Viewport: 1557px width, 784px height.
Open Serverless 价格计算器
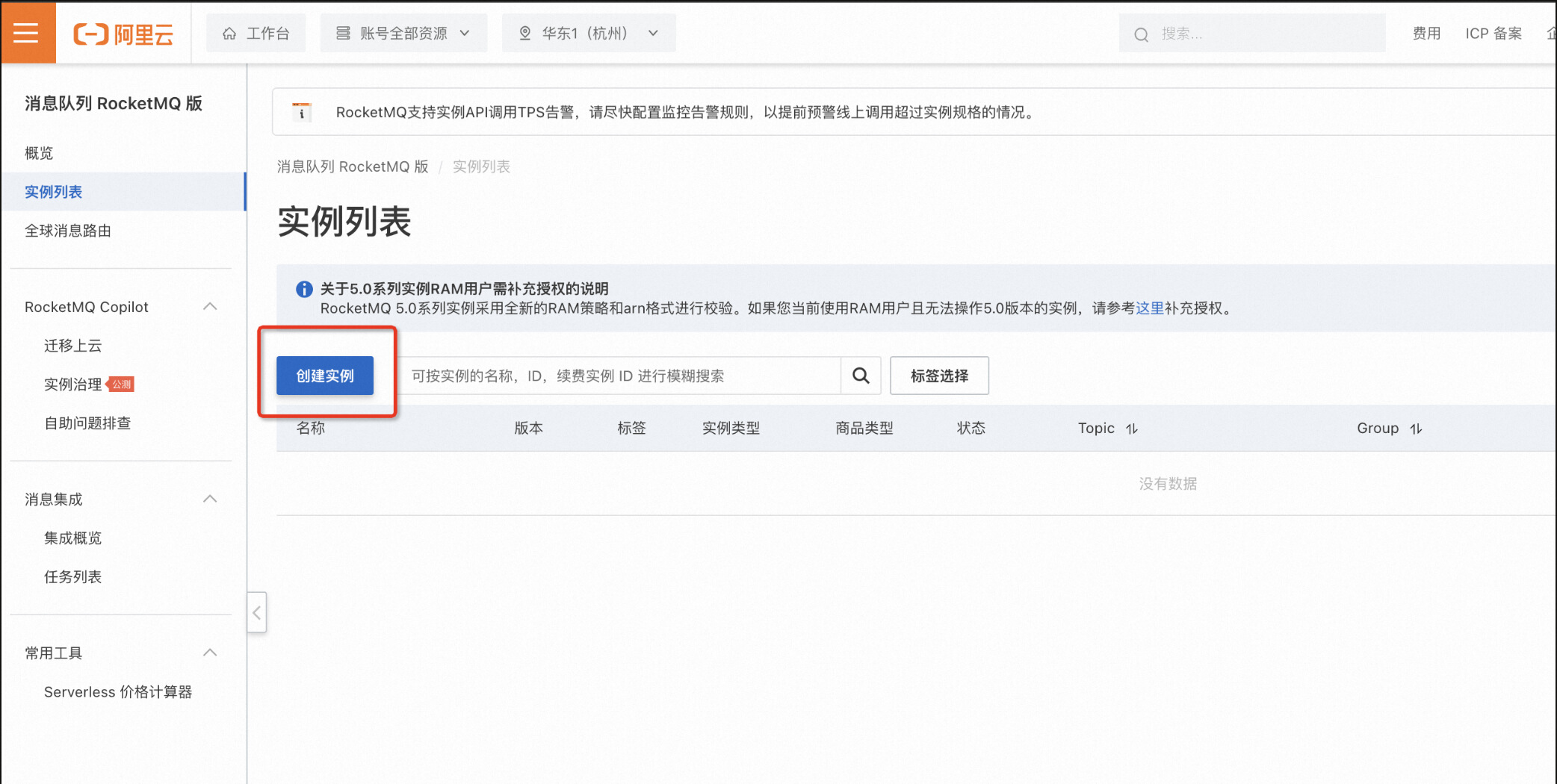(118, 692)
